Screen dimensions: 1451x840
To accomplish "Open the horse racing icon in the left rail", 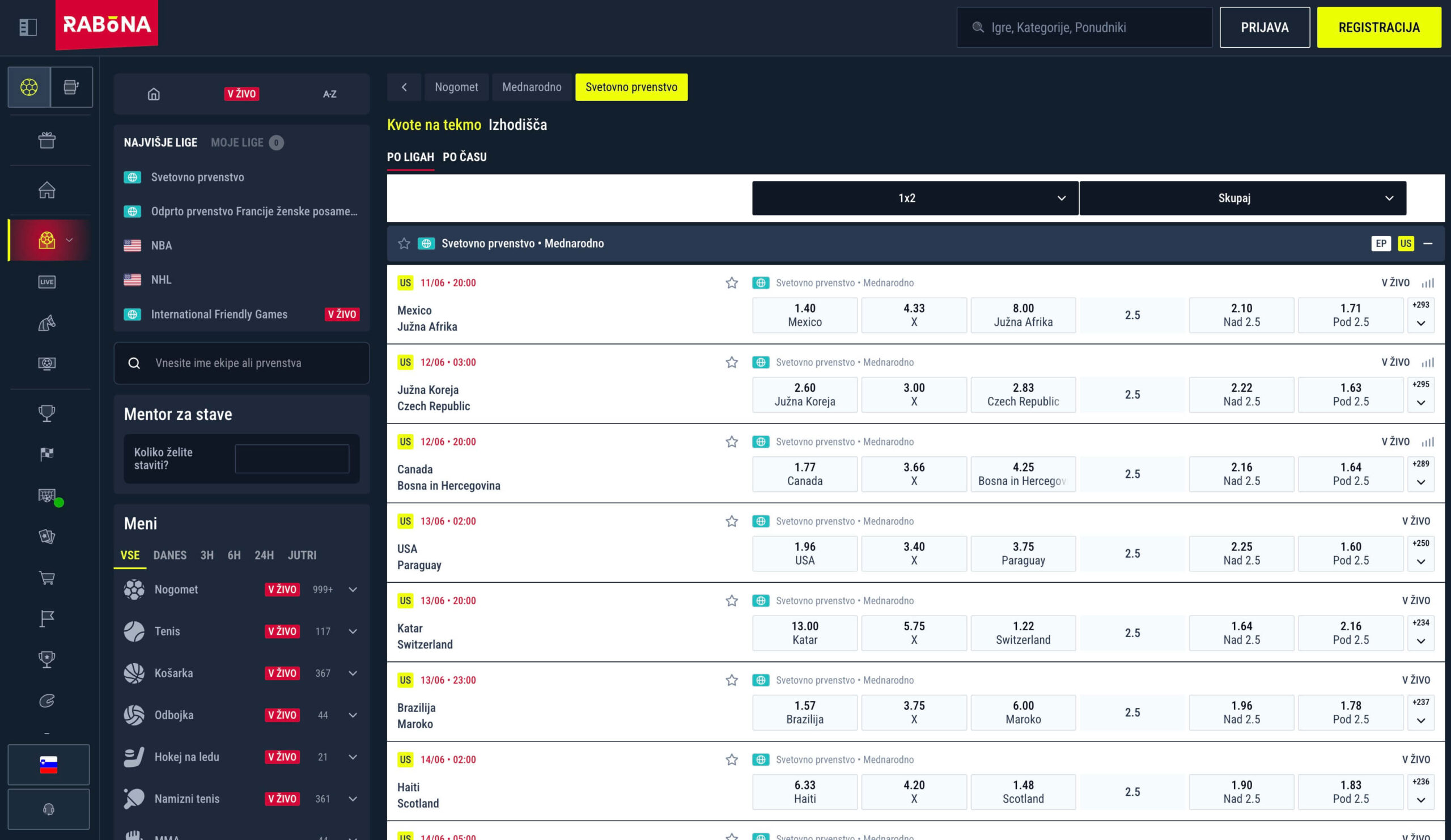I will (46, 323).
